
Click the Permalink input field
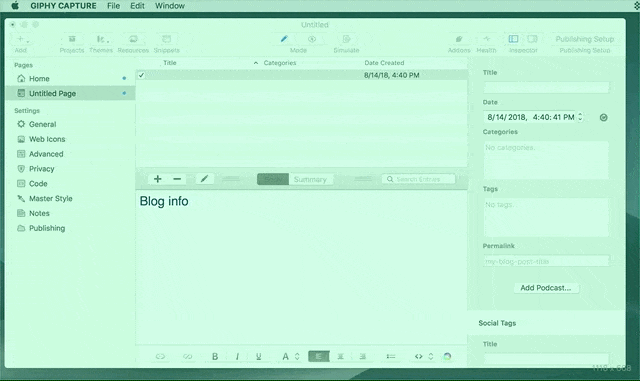pyautogui.click(x=546, y=261)
